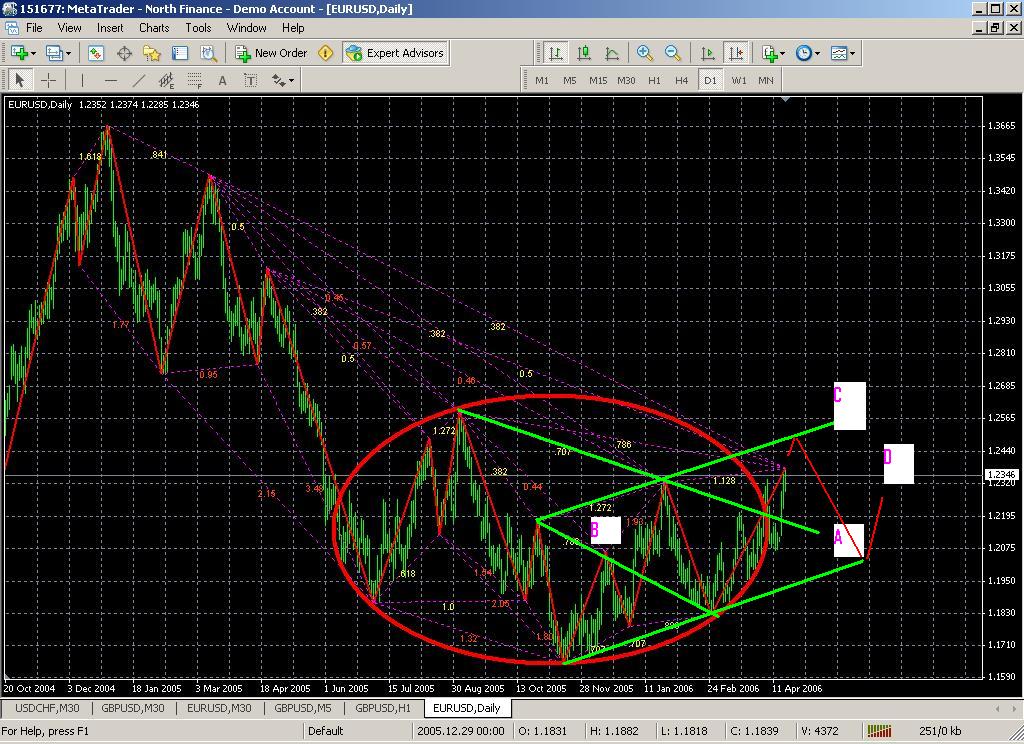
Task: Open the Charts menu
Action: click(x=154, y=28)
